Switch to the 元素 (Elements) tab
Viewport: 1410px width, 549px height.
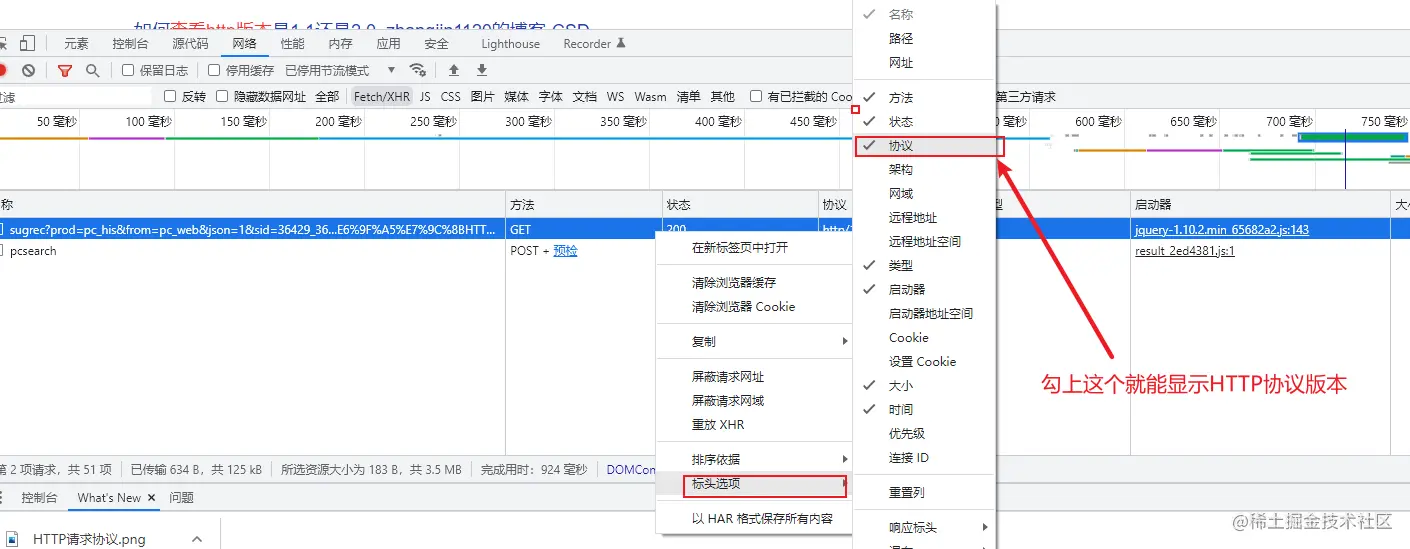coord(76,43)
